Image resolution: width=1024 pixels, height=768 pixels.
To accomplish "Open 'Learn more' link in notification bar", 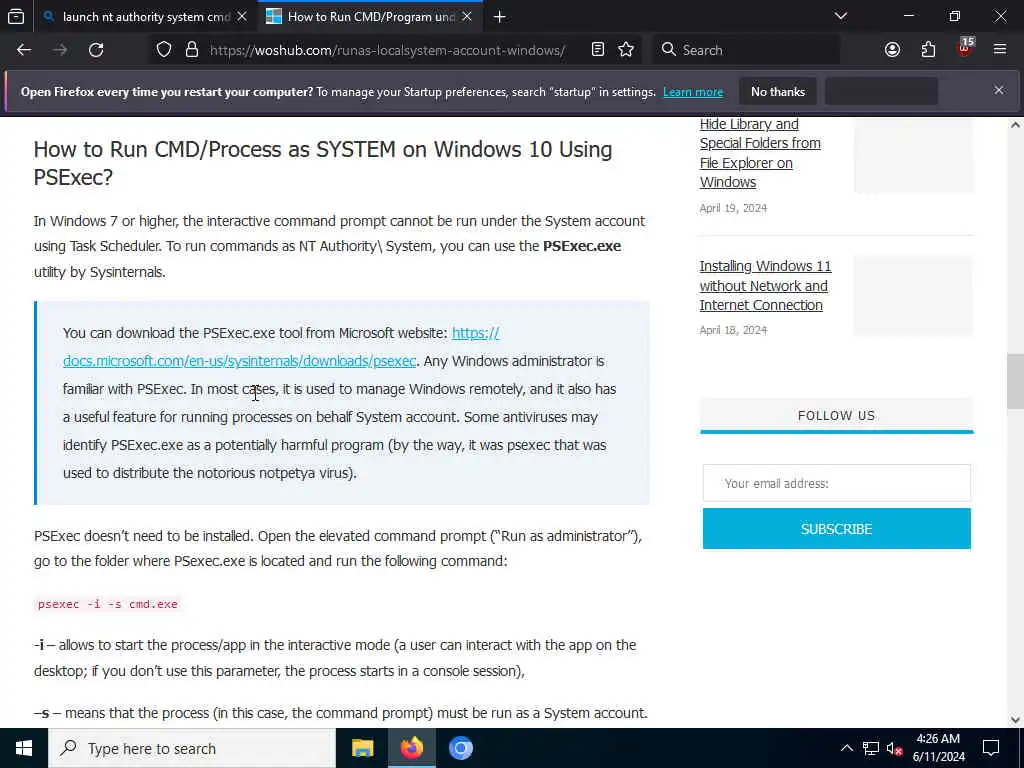I will tap(693, 92).
